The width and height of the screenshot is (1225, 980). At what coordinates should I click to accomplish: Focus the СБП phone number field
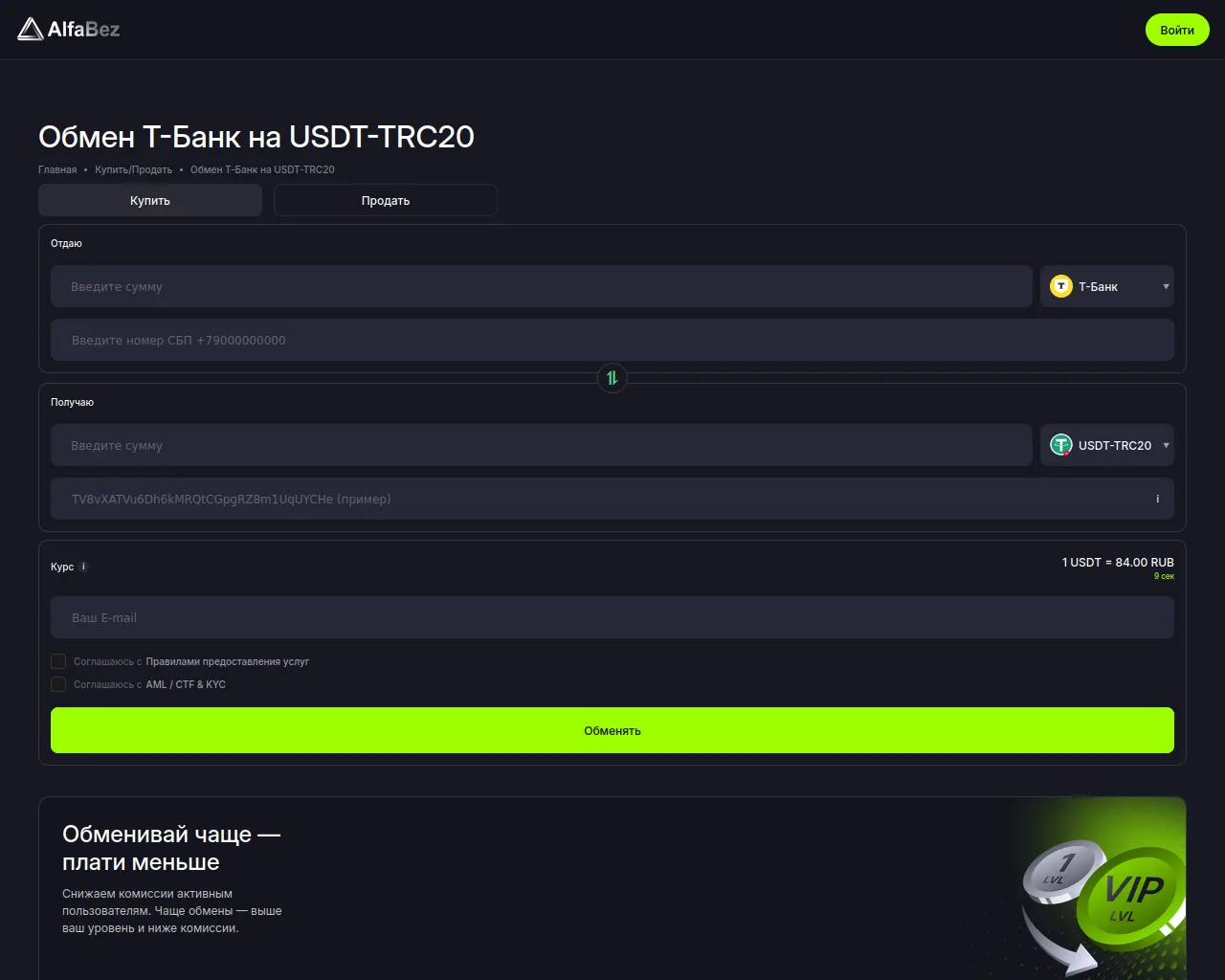pyautogui.click(x=612, y=340)
